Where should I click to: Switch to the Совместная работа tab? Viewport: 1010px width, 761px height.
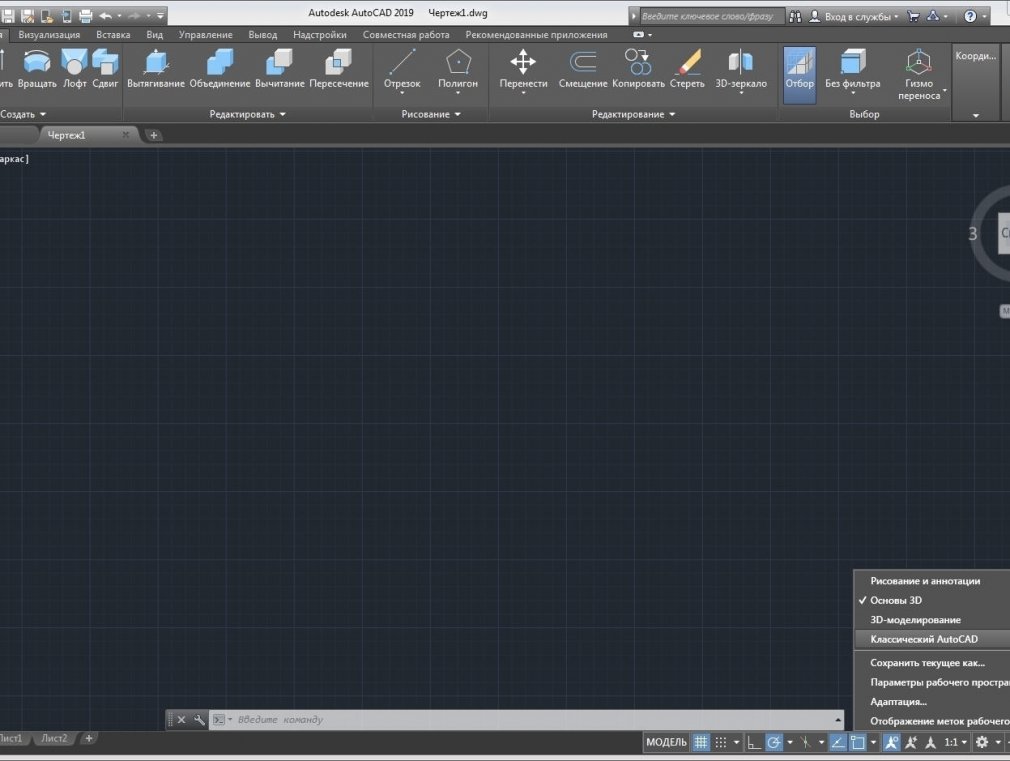click(x=406, y=35)
